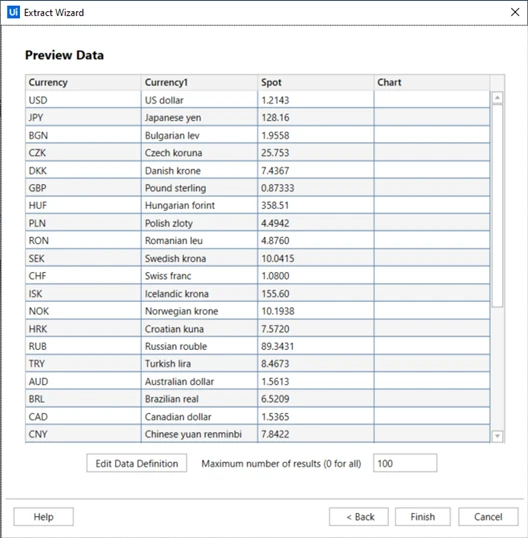Image resolution: width=528 pixels, height=538 pixels.
Task: Click the maximum number of results field
Action: coord(405,463)
